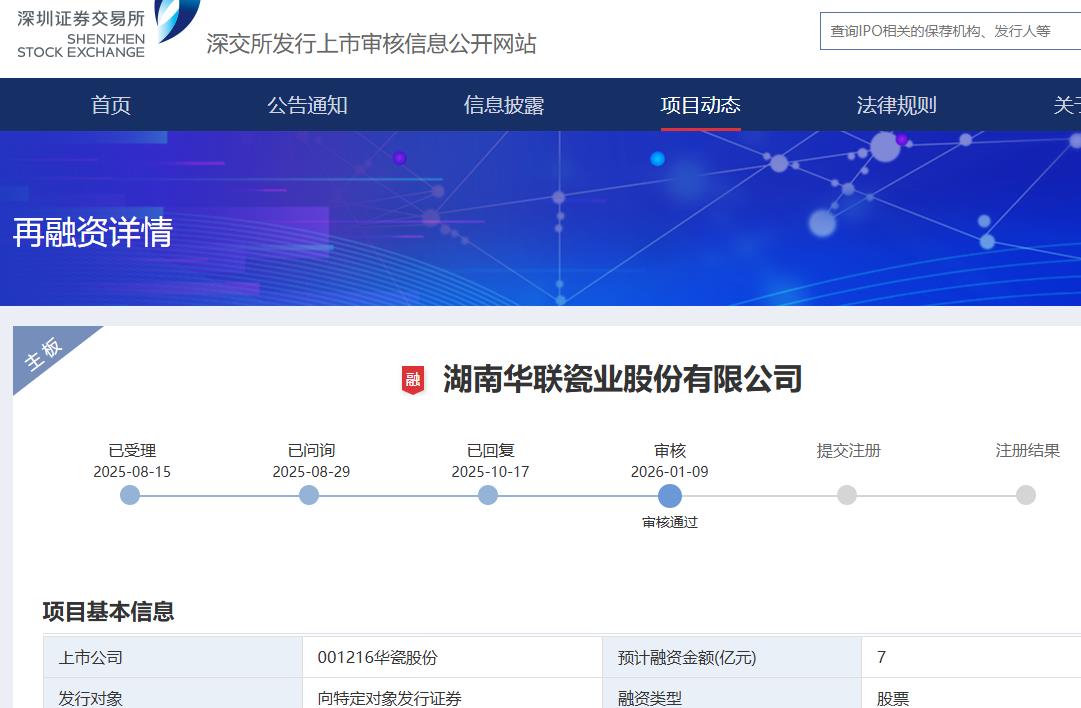The image size is (1081, 708).
Task: Open the 首页 navigation tab
Action: pyautogui.click(x=111, y=105)
